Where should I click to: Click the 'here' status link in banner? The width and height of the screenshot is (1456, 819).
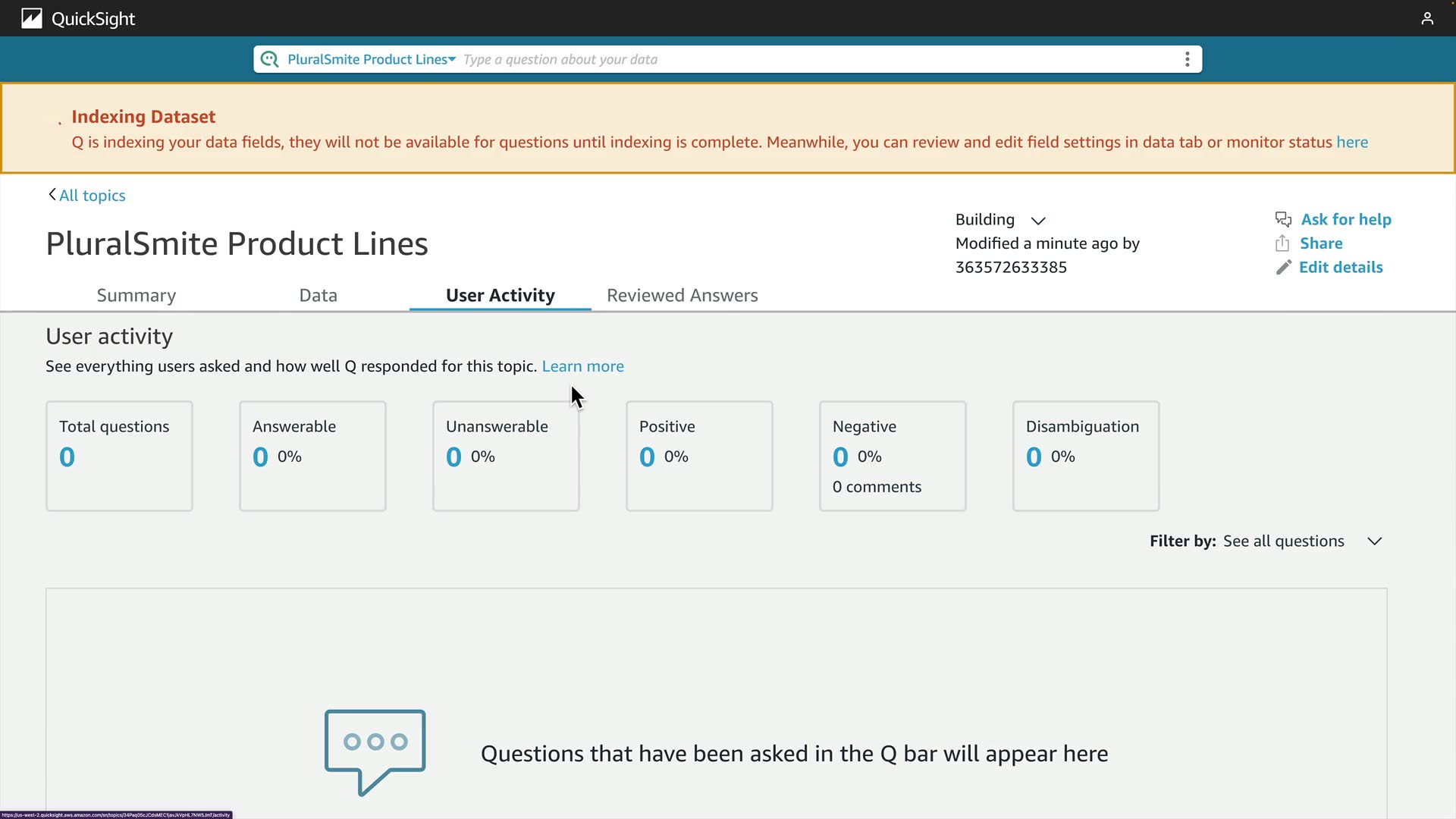pyautogui.click(x=1351, y=142)
